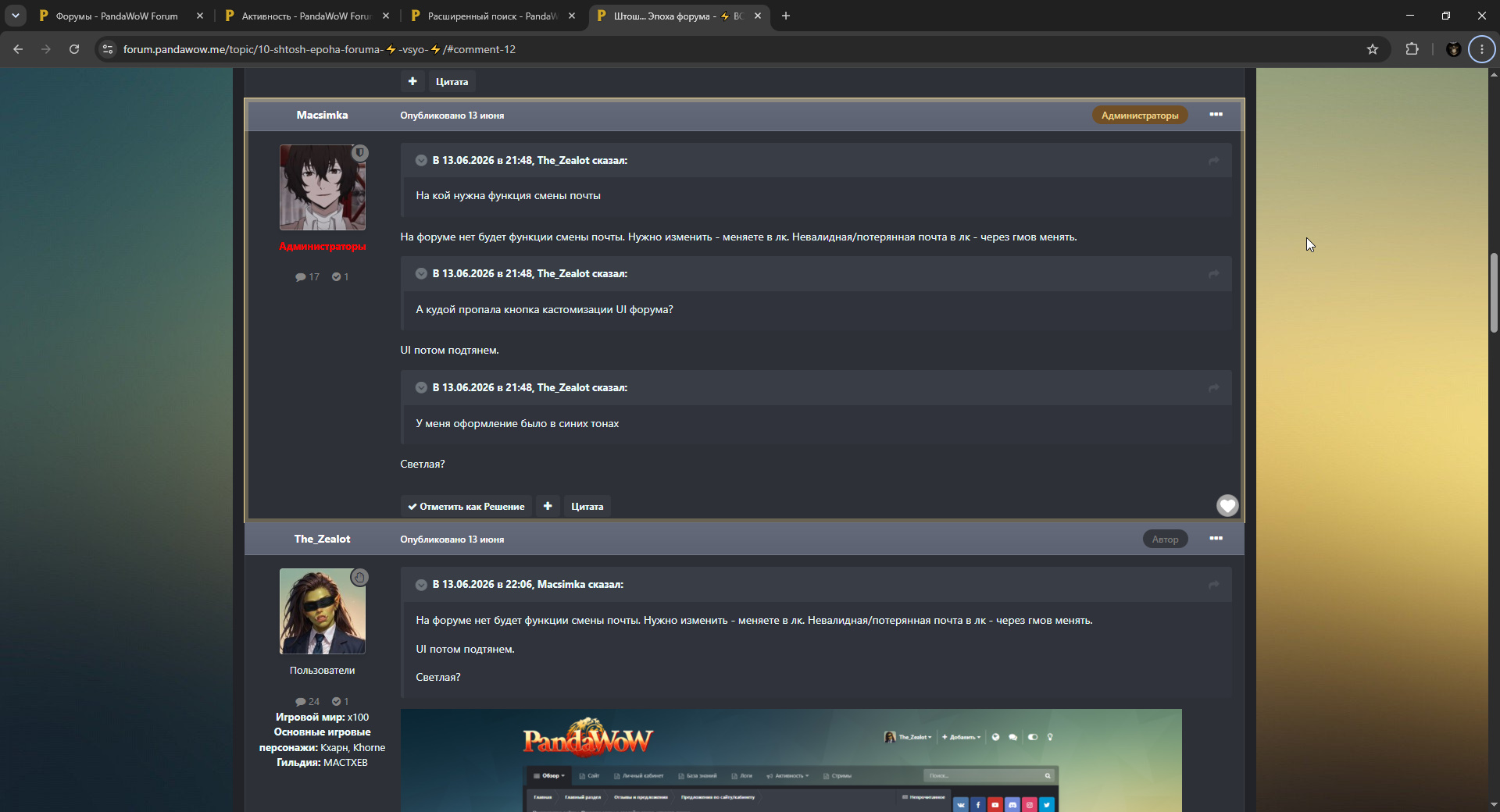Open The_Zealot avatar image
The image size is (1500, 812).
point(323,611)
